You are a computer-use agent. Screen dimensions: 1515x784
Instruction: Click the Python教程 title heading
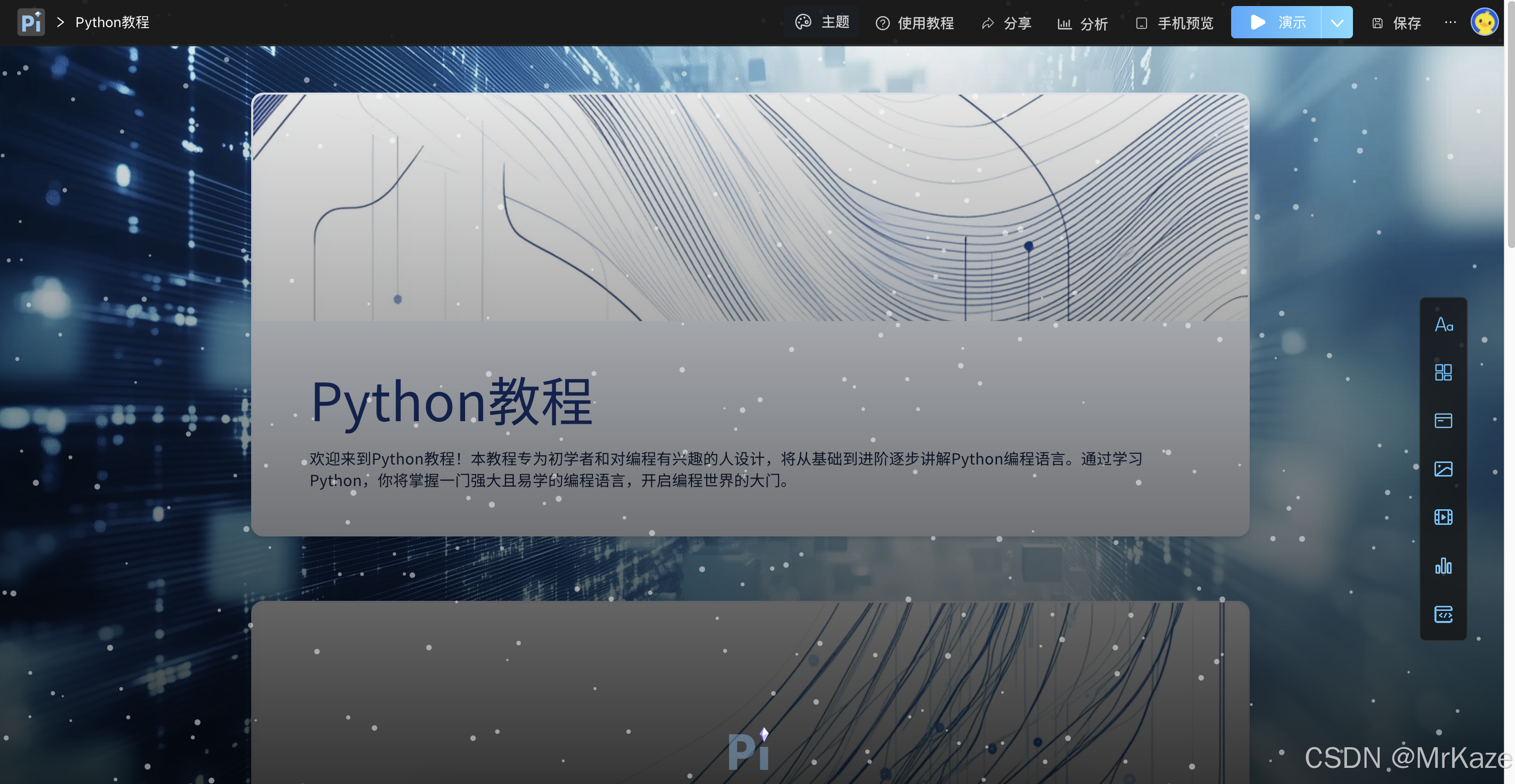tap(451, 402)
